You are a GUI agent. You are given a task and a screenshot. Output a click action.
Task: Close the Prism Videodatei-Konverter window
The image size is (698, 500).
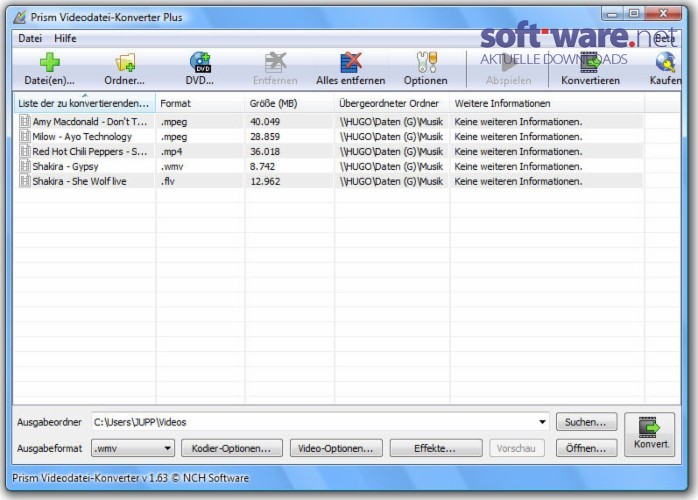click(x=663, y=13)
